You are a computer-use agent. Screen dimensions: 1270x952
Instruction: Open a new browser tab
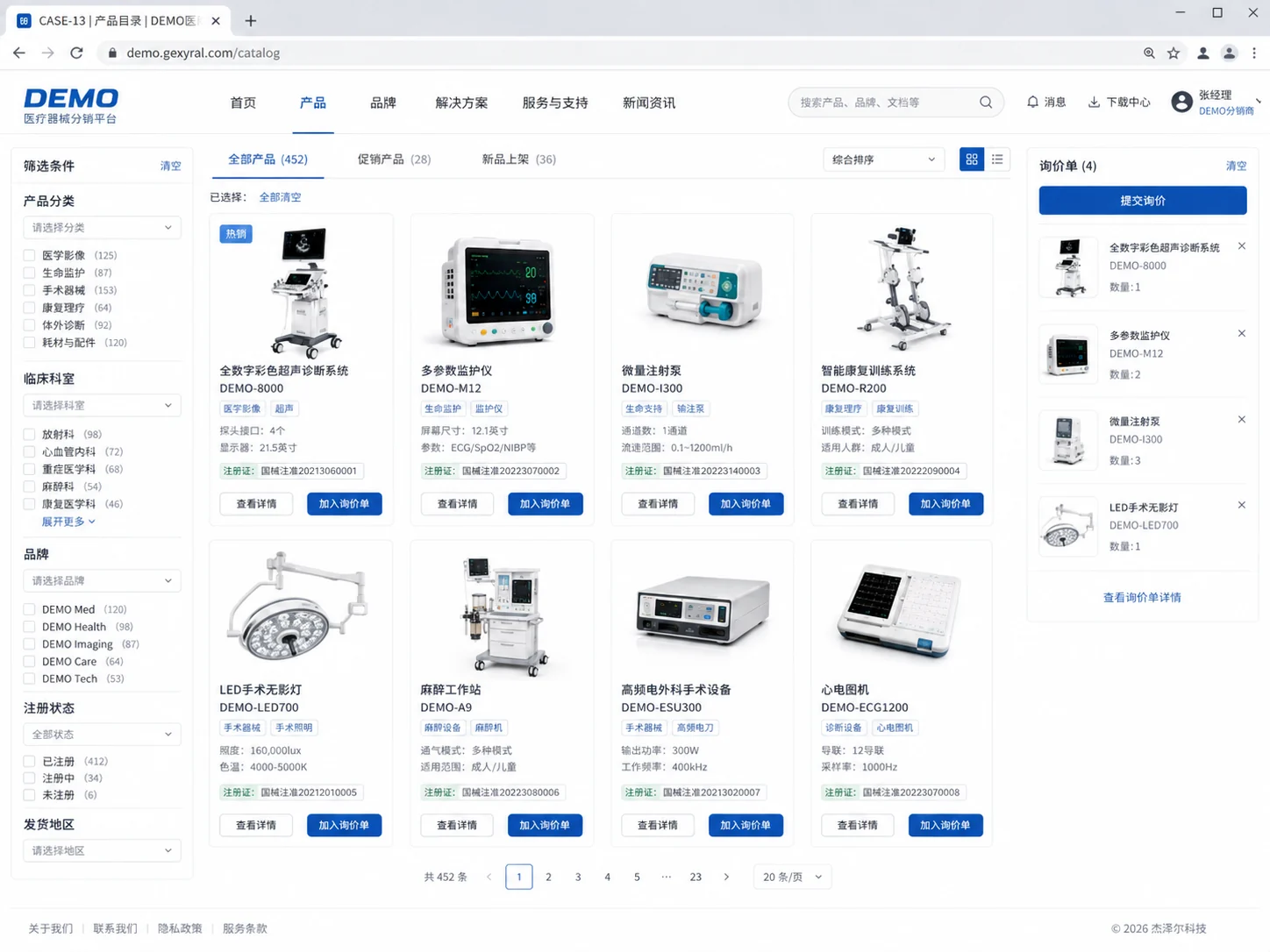point(251,20)
